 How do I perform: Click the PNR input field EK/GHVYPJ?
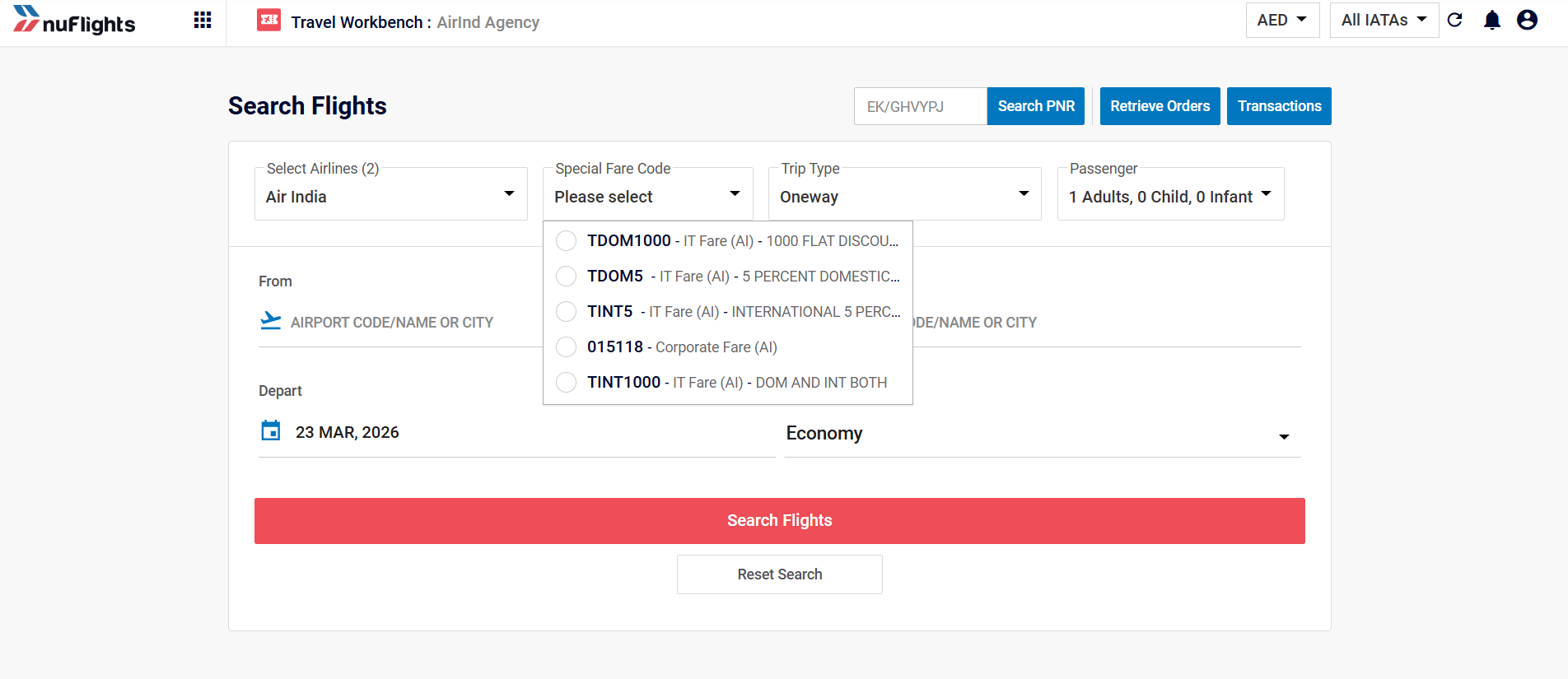(921, 106)
